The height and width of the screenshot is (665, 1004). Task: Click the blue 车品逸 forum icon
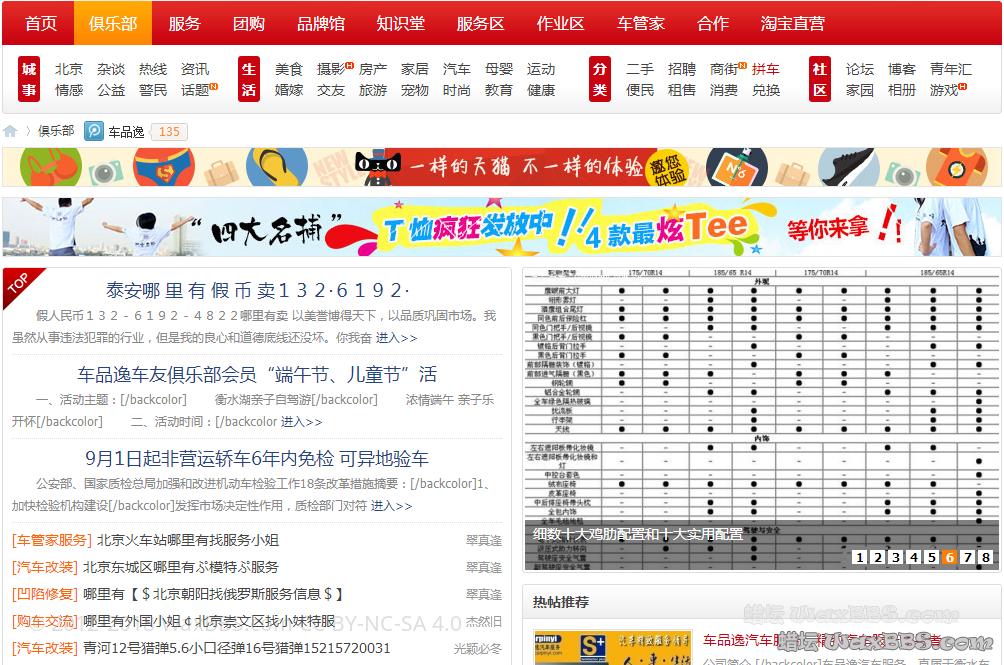tap(94, 131)
